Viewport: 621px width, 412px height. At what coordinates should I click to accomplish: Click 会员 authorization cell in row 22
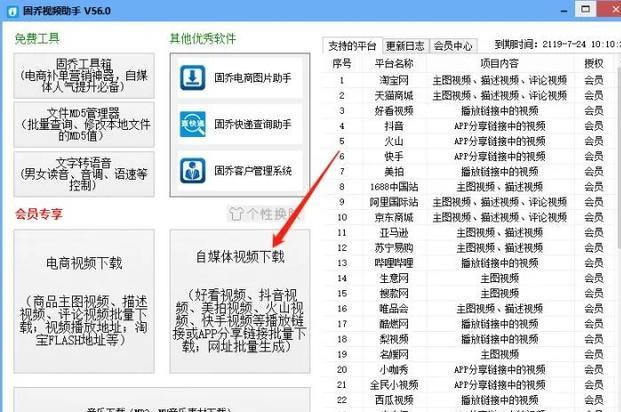594,400
